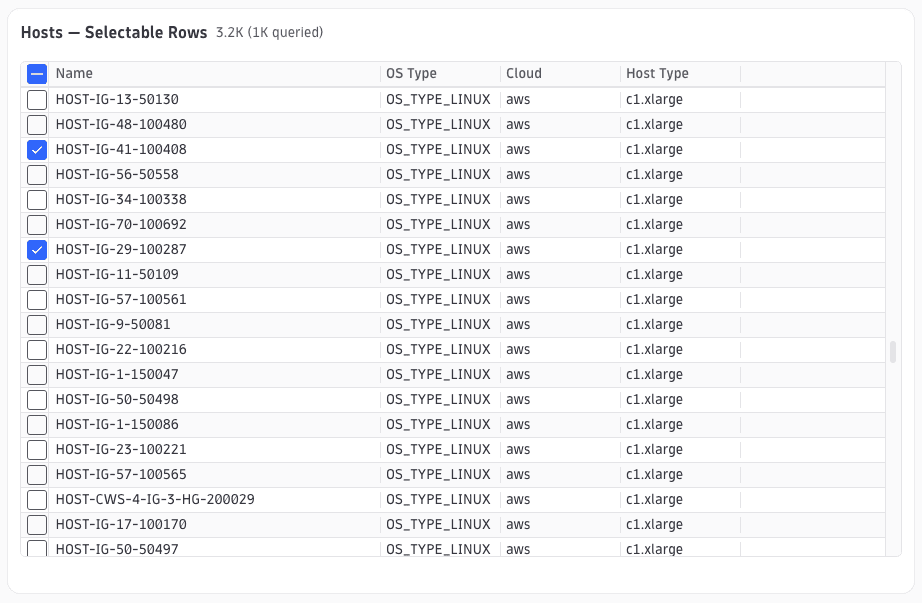Click the host name HOST-IG-9-50081
This screenshot has width=922, height=603.
[x=113, y=325]
